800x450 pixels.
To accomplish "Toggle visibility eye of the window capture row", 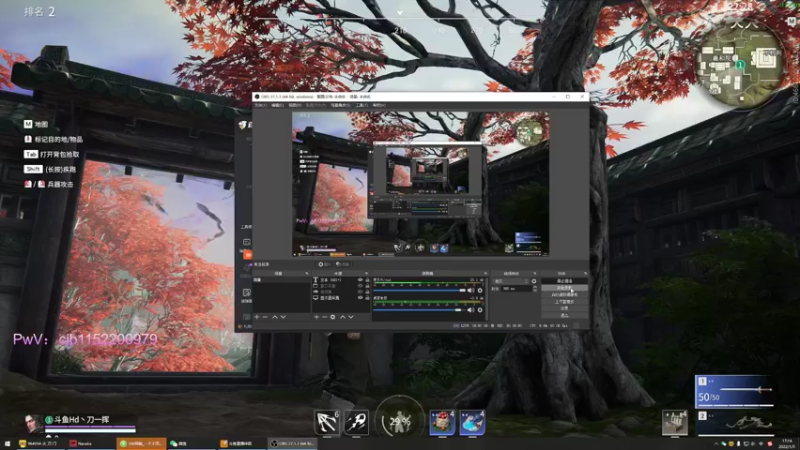I will click(361, 286).
